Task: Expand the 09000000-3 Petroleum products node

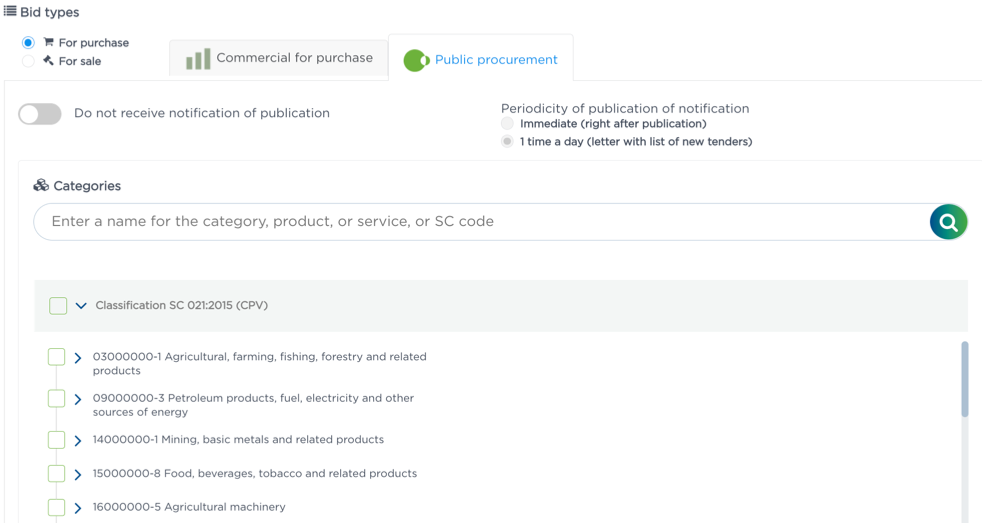Action: [78, 399]
